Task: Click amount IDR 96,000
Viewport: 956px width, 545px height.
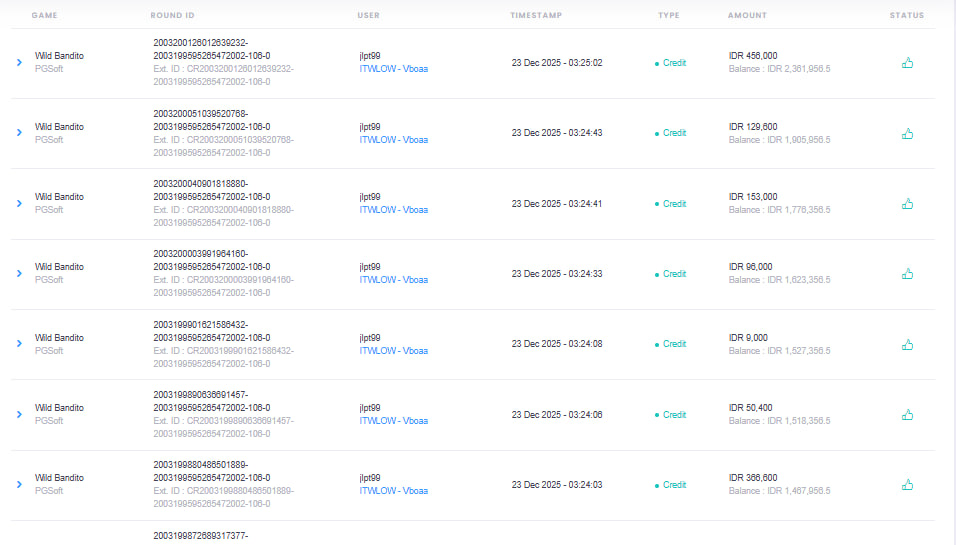Action: tap(751, 267)
